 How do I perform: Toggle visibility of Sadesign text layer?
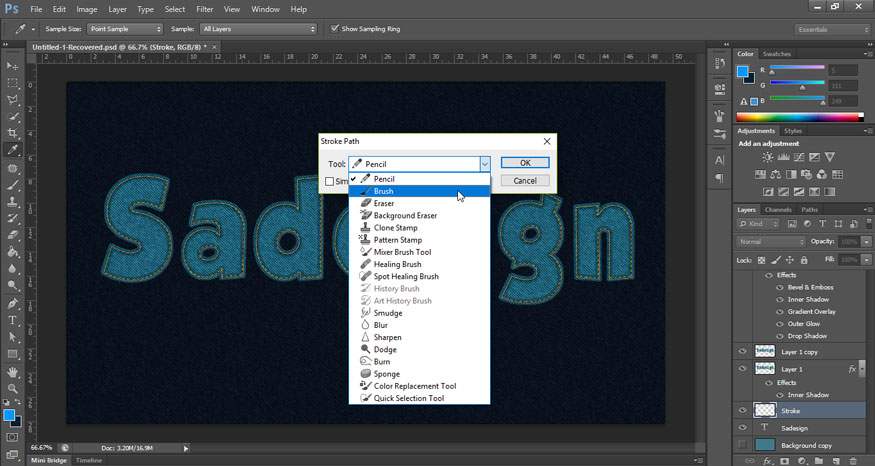[x=742, y=427]
